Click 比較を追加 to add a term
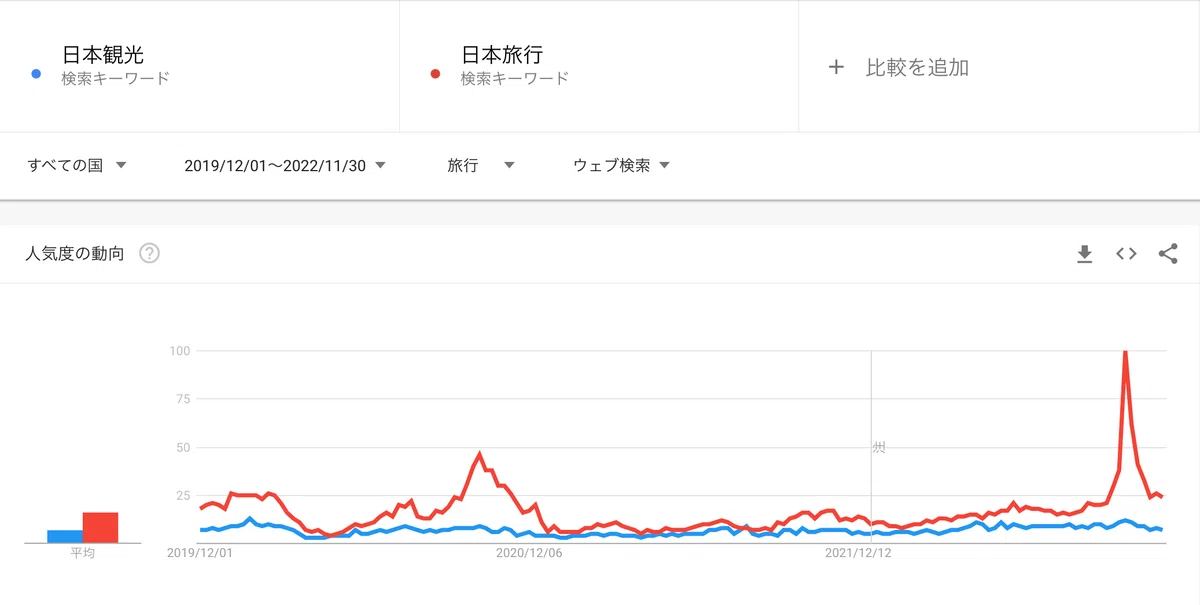The image size is (1200, 605). 917,67
